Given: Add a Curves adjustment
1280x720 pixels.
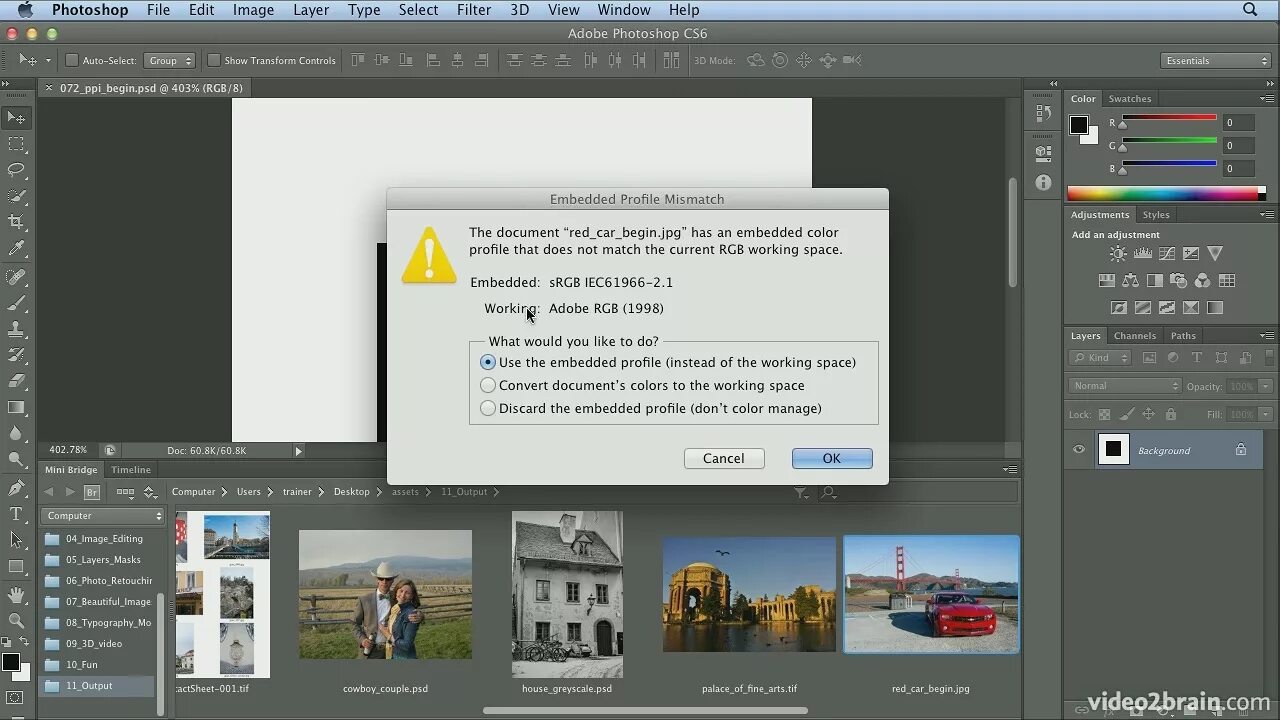Looking at the screenshot, I should click(1166, 254).
